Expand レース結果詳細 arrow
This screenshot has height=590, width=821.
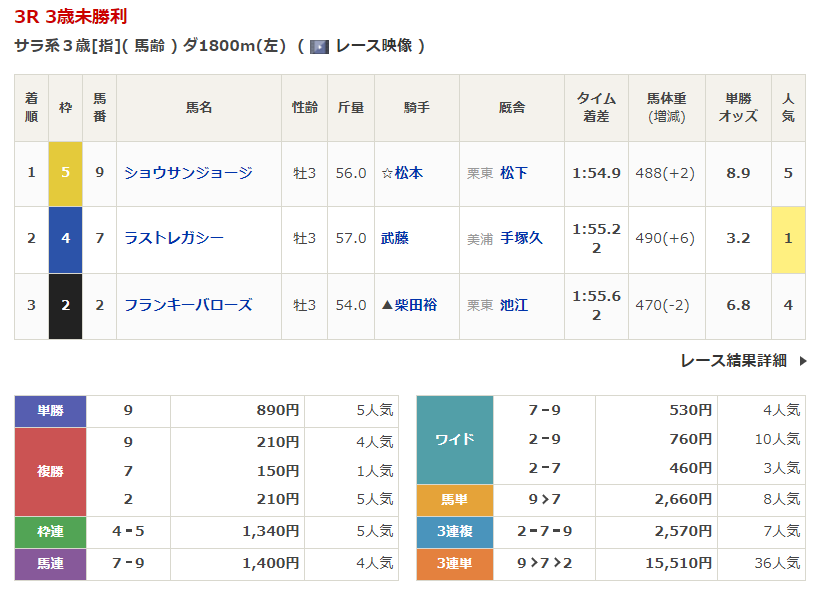tap(802, 361)
